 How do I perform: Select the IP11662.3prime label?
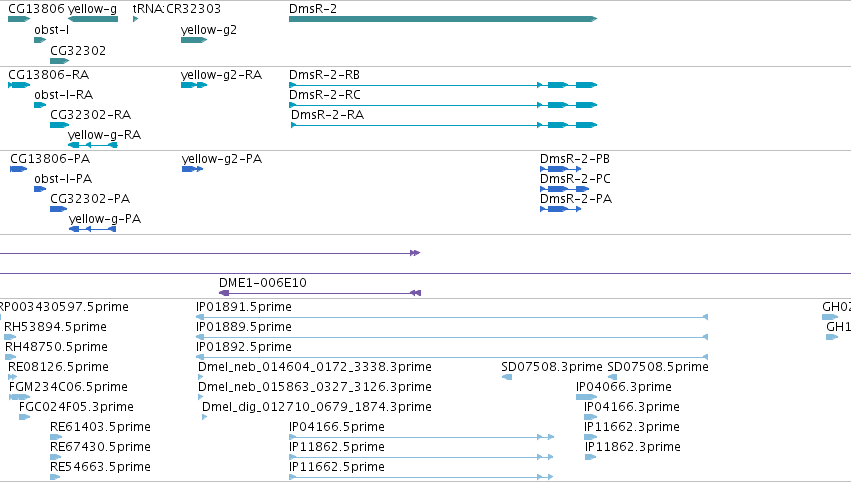point(632,427)
